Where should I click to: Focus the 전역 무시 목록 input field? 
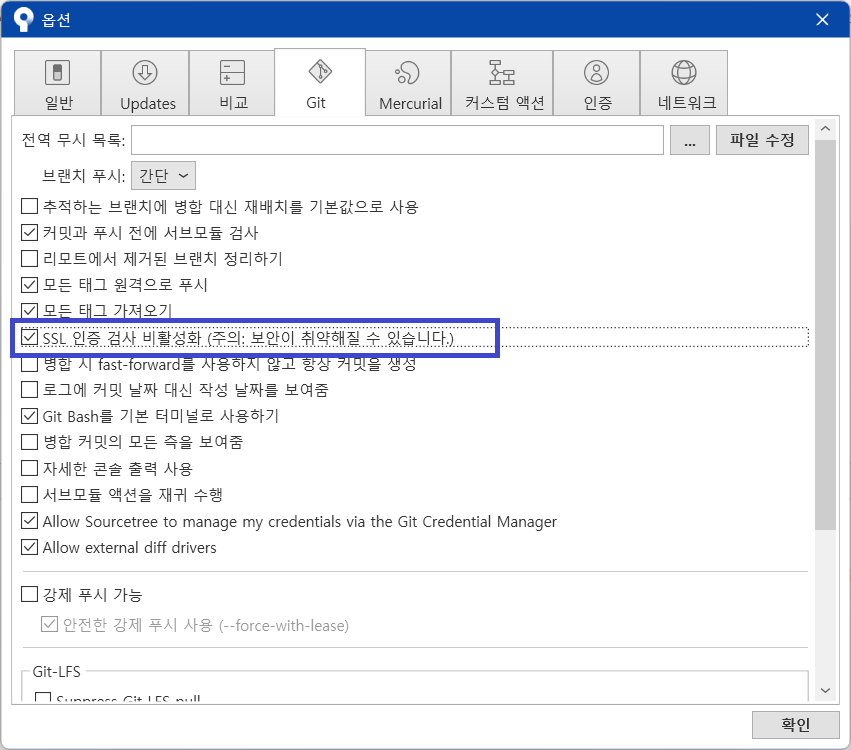(x=397, y=140)
